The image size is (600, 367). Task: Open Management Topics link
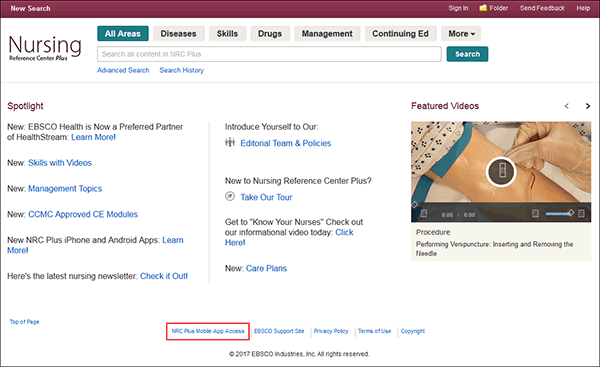point(65,188)
